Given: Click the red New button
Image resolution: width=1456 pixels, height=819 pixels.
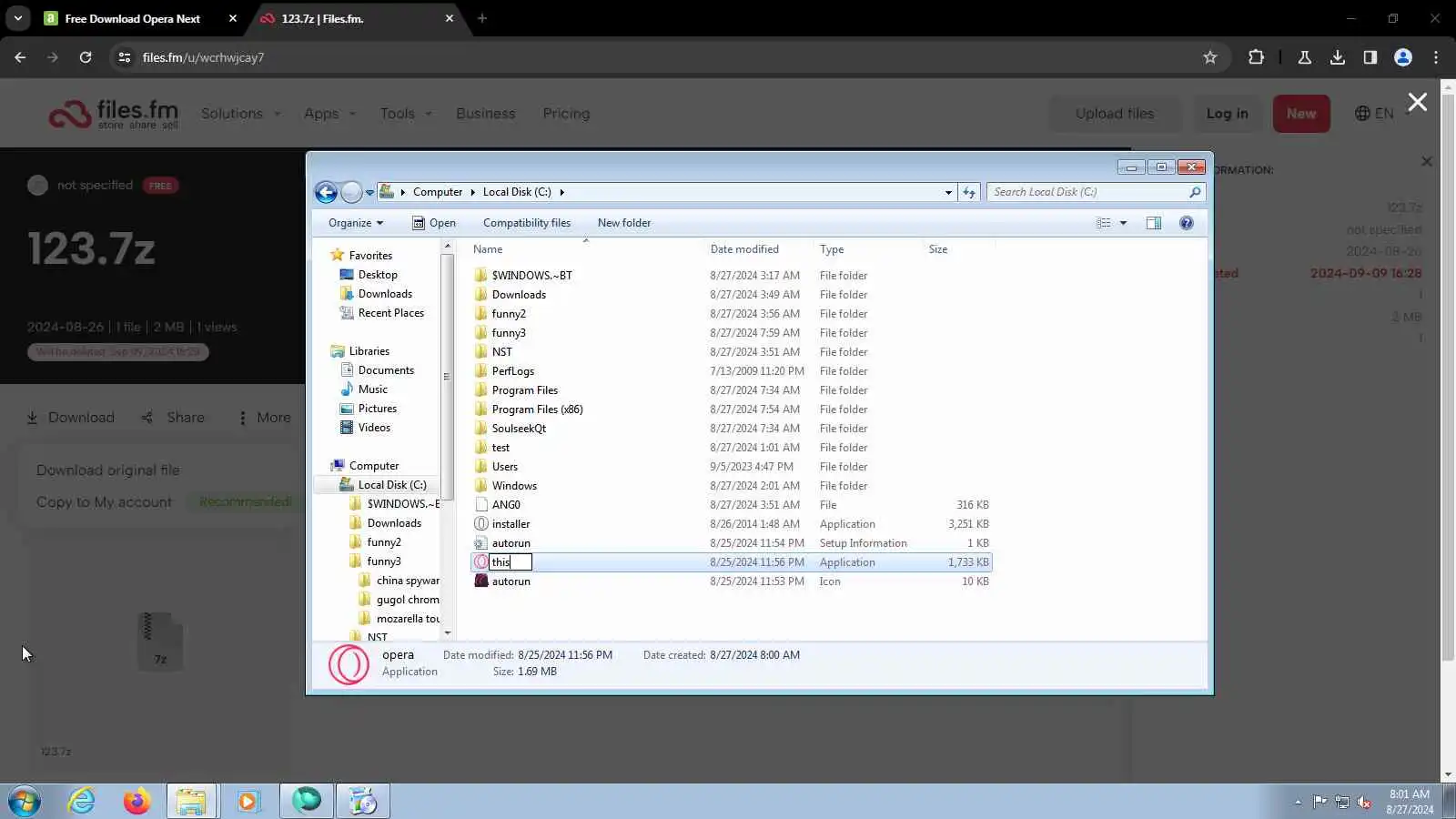Looking at the screenshot, I should coord(1301,114).
